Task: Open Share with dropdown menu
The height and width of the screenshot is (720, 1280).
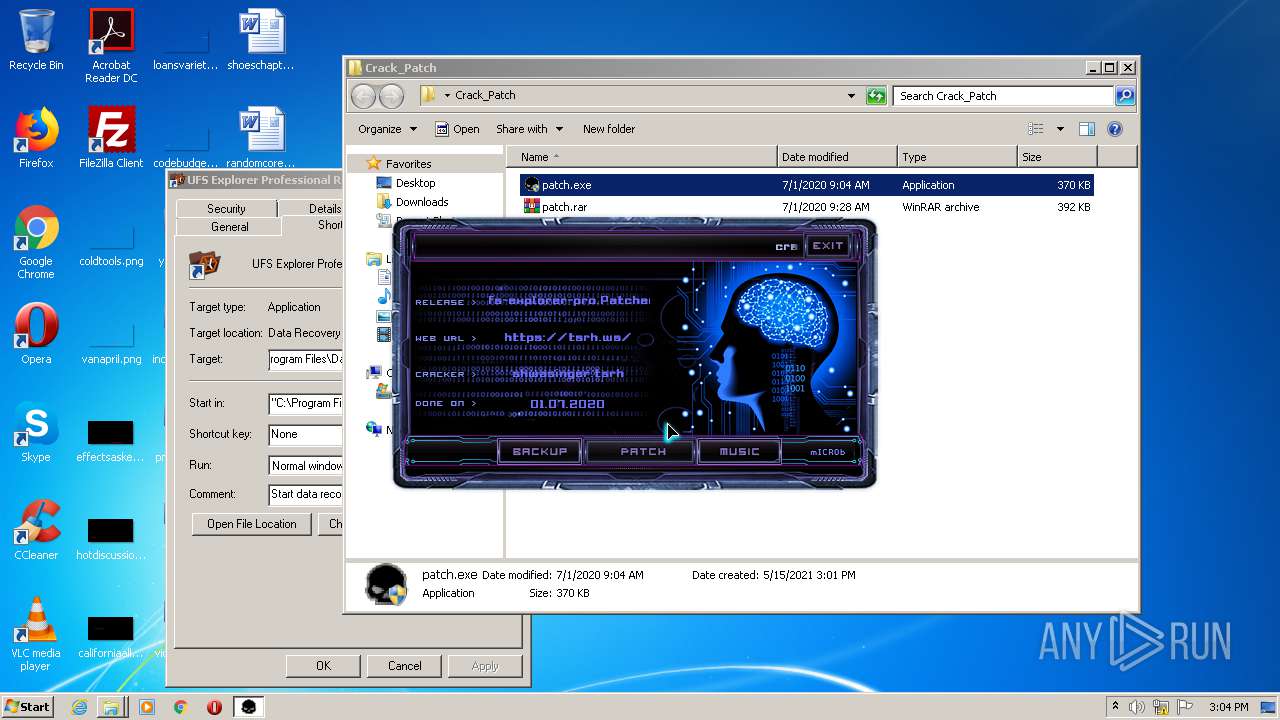Action: [529, 129]
